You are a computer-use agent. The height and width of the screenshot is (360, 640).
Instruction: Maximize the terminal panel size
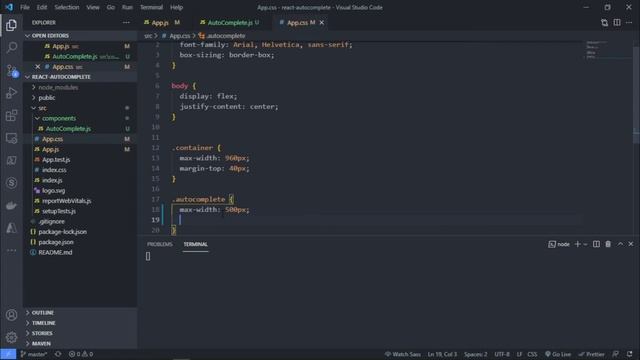[620, 244]
